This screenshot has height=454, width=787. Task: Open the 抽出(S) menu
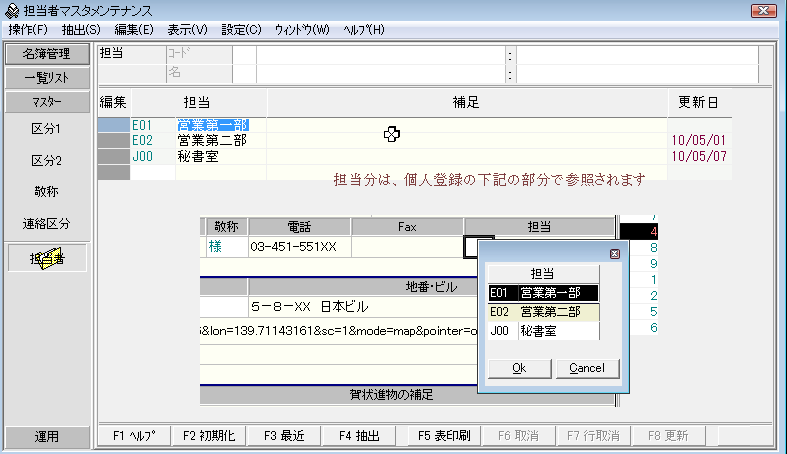pyautogui.click(x=81, y=30)
